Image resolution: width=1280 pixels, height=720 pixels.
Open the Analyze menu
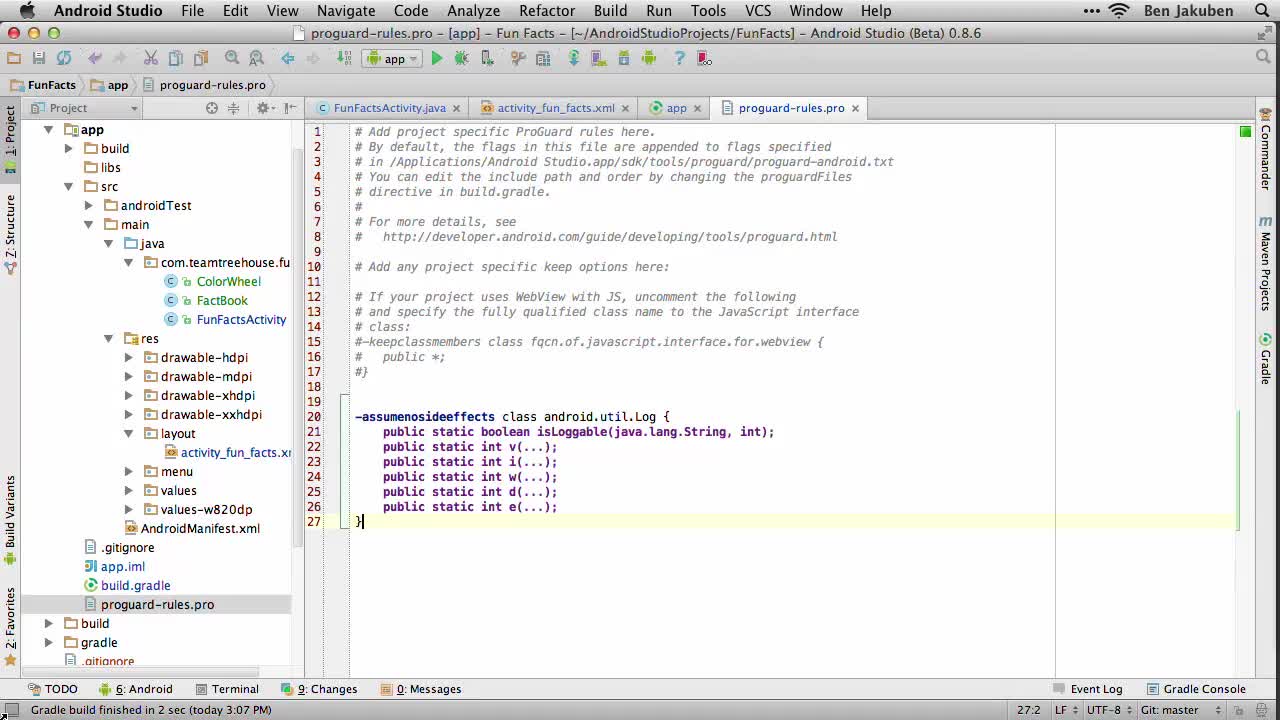(x=474, y=11)
